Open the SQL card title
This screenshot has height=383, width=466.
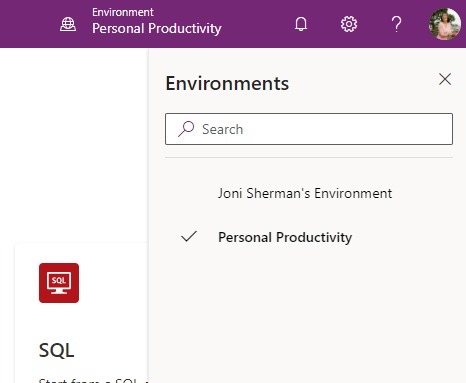pyautogui.click(x=56, y=350)
